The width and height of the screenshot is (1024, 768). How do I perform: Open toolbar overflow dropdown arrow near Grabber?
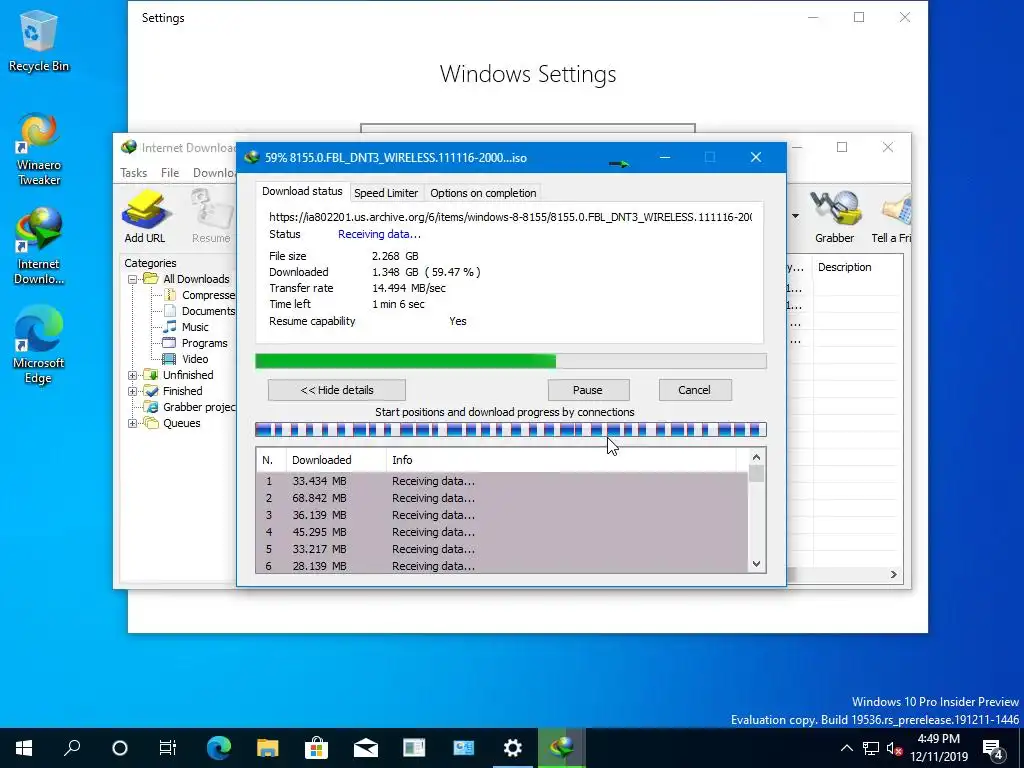point(795,216)
